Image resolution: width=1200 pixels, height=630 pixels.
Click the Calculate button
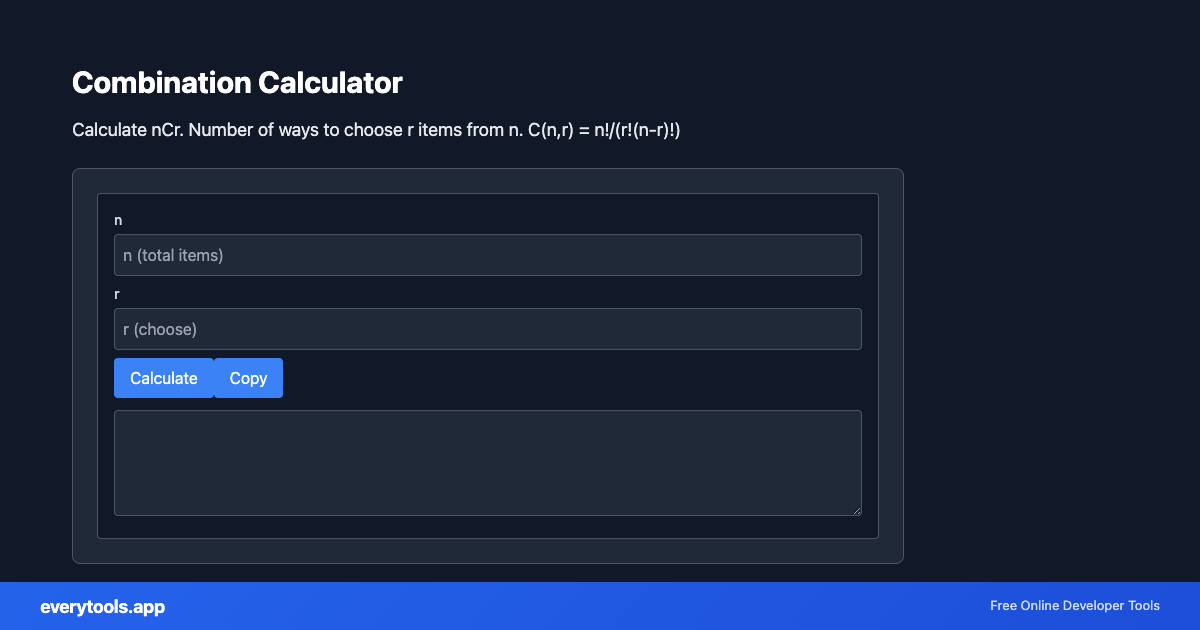tap(163, 378)
